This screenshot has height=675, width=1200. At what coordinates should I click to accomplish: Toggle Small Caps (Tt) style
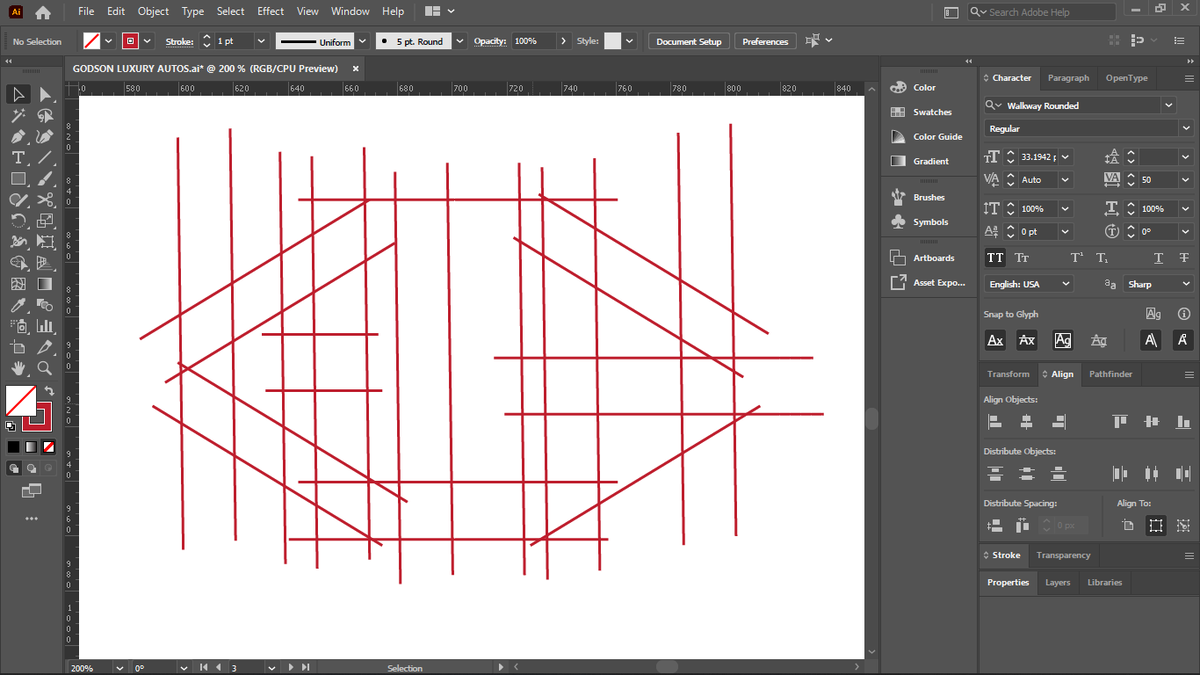[1022, 257]
